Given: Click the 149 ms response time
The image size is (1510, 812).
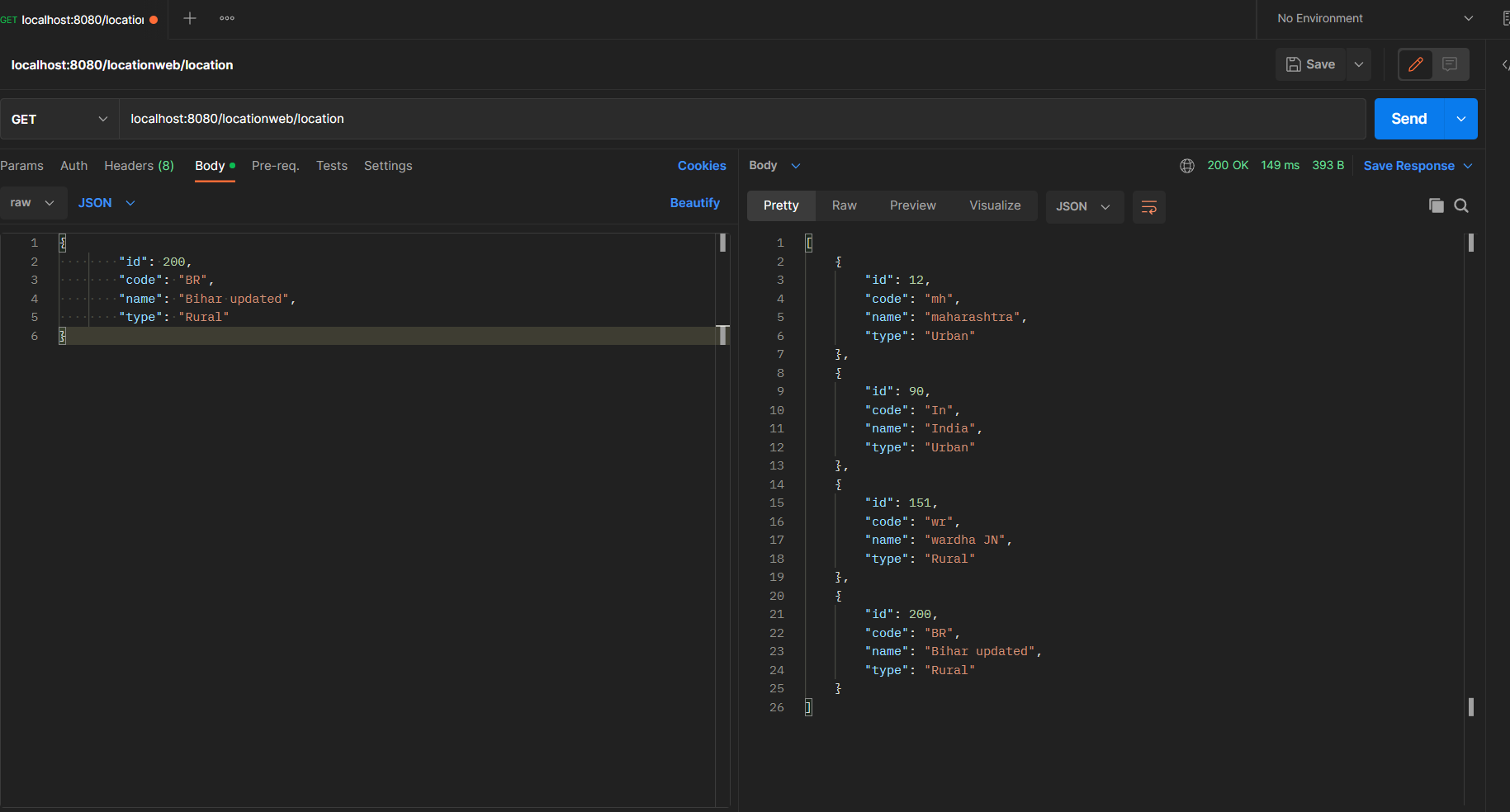Looking at the screenshot, I should tap(1280, 165).
